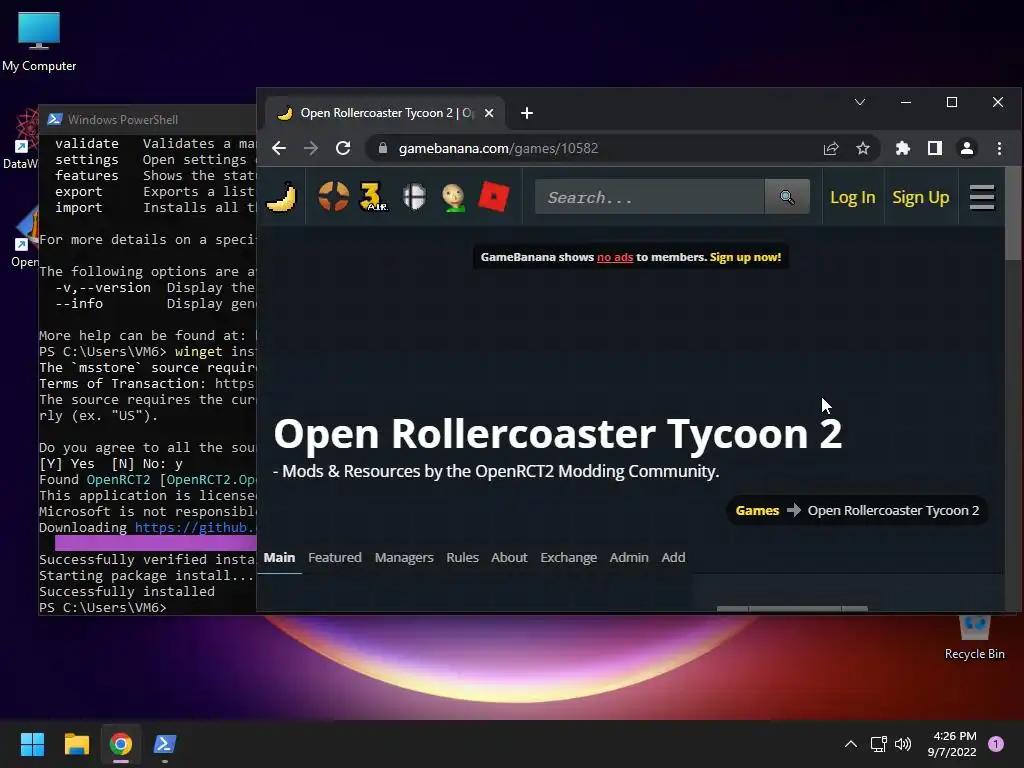Go forward in Chrome

point(311,148)
